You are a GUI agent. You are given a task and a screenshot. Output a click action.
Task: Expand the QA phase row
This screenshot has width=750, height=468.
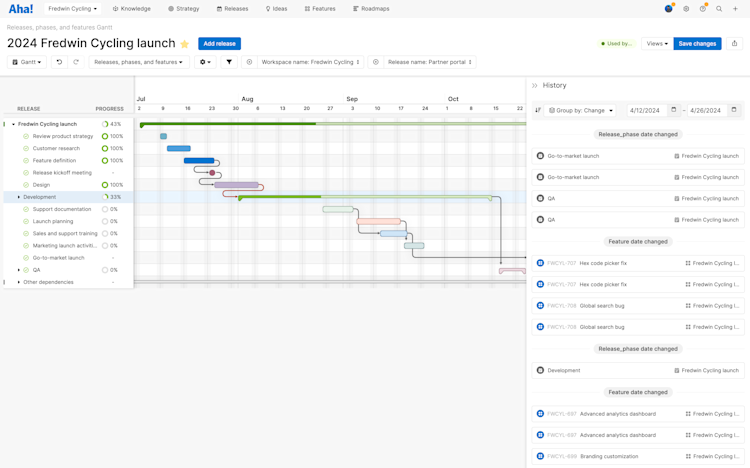[x=19, y=270]
